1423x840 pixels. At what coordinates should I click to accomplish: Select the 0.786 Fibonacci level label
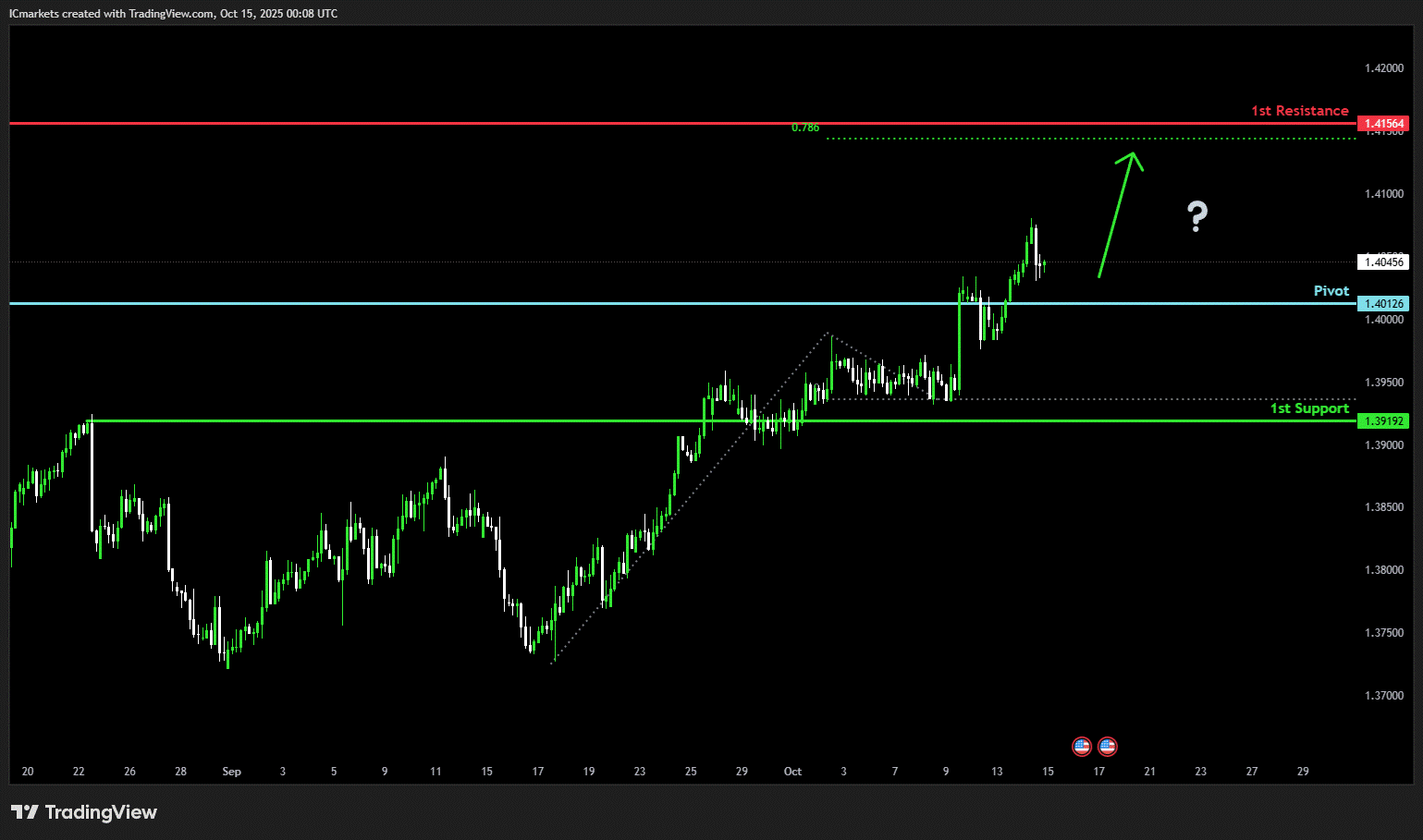pos(804,128)
